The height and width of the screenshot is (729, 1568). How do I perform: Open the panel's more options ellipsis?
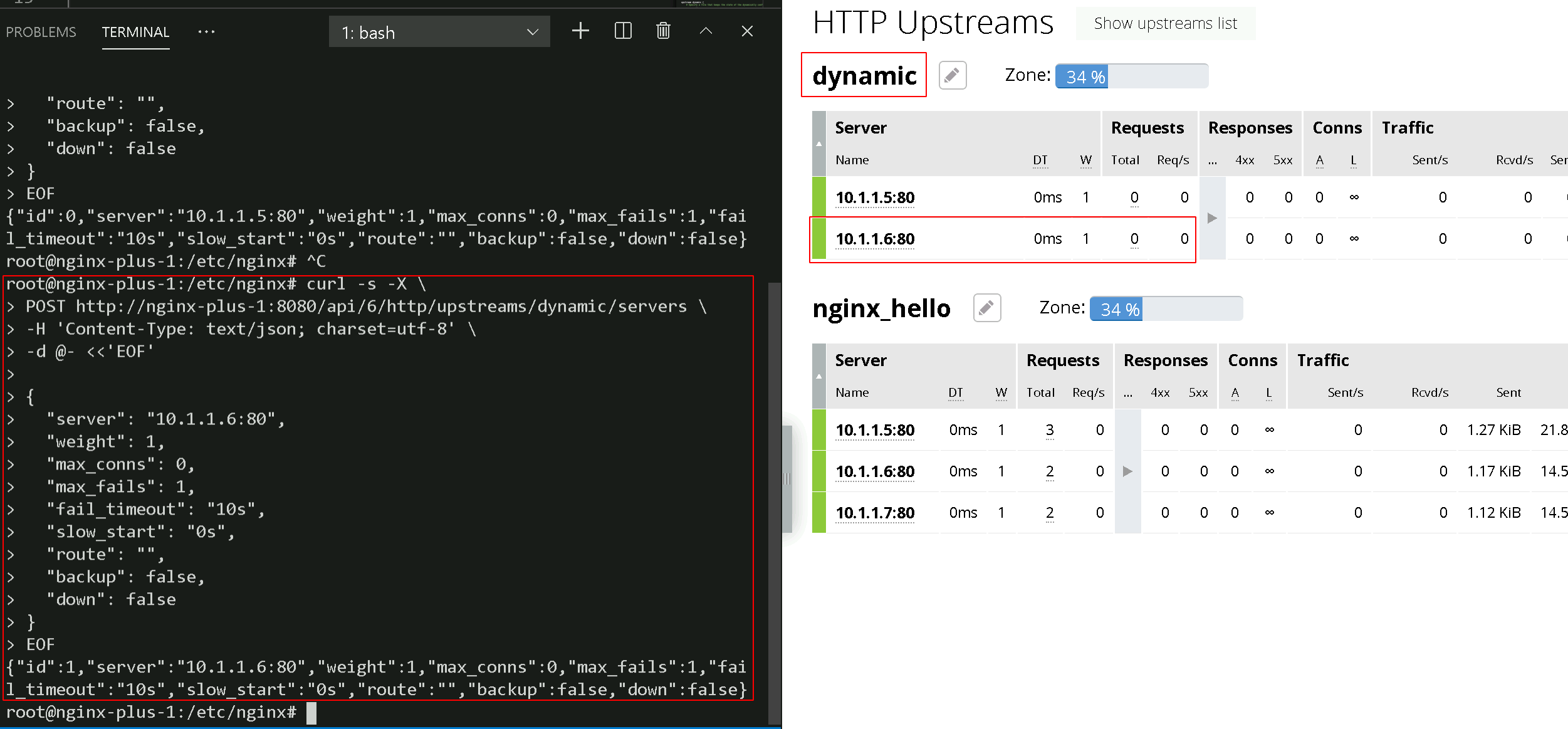coord(206,32)
